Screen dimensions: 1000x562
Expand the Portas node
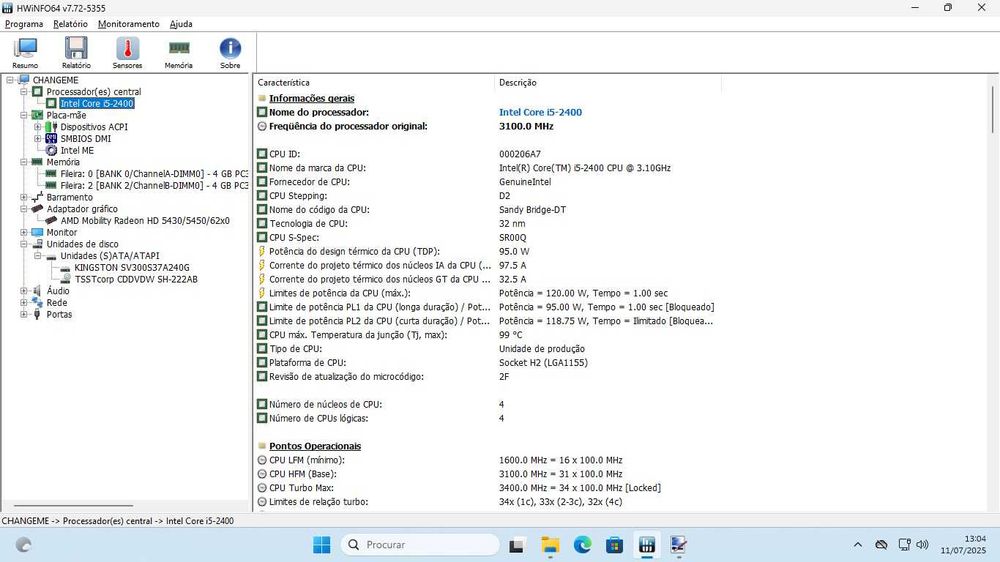(x=24, y=314)
